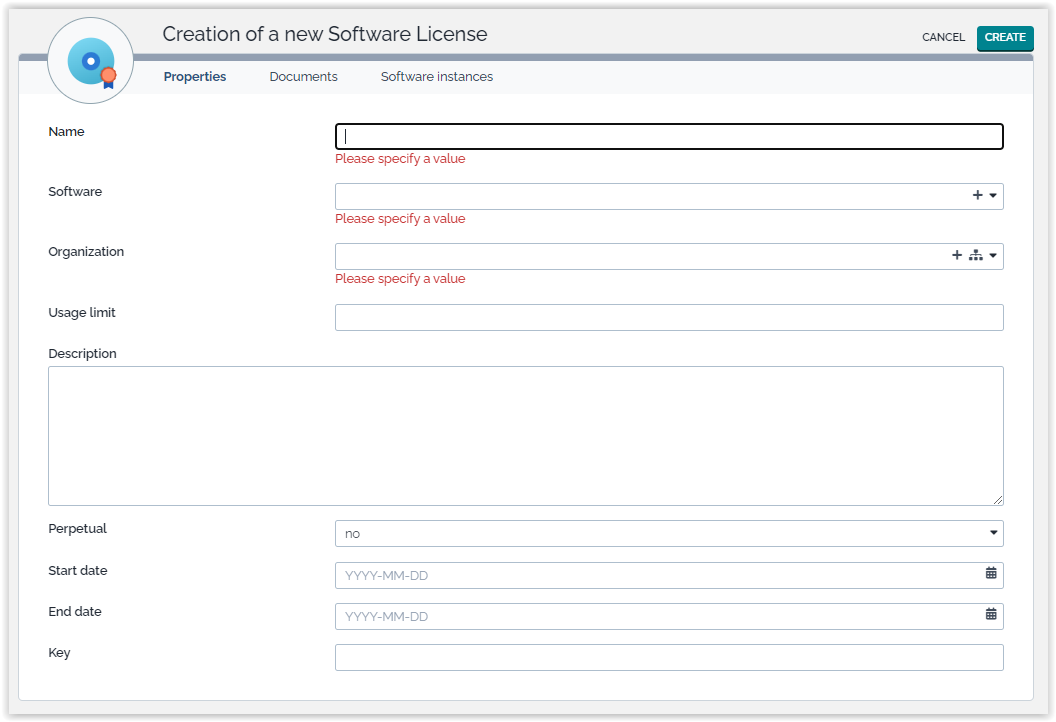Switch to the Software instances tab

pyautogui.click(x=436, y=77)
